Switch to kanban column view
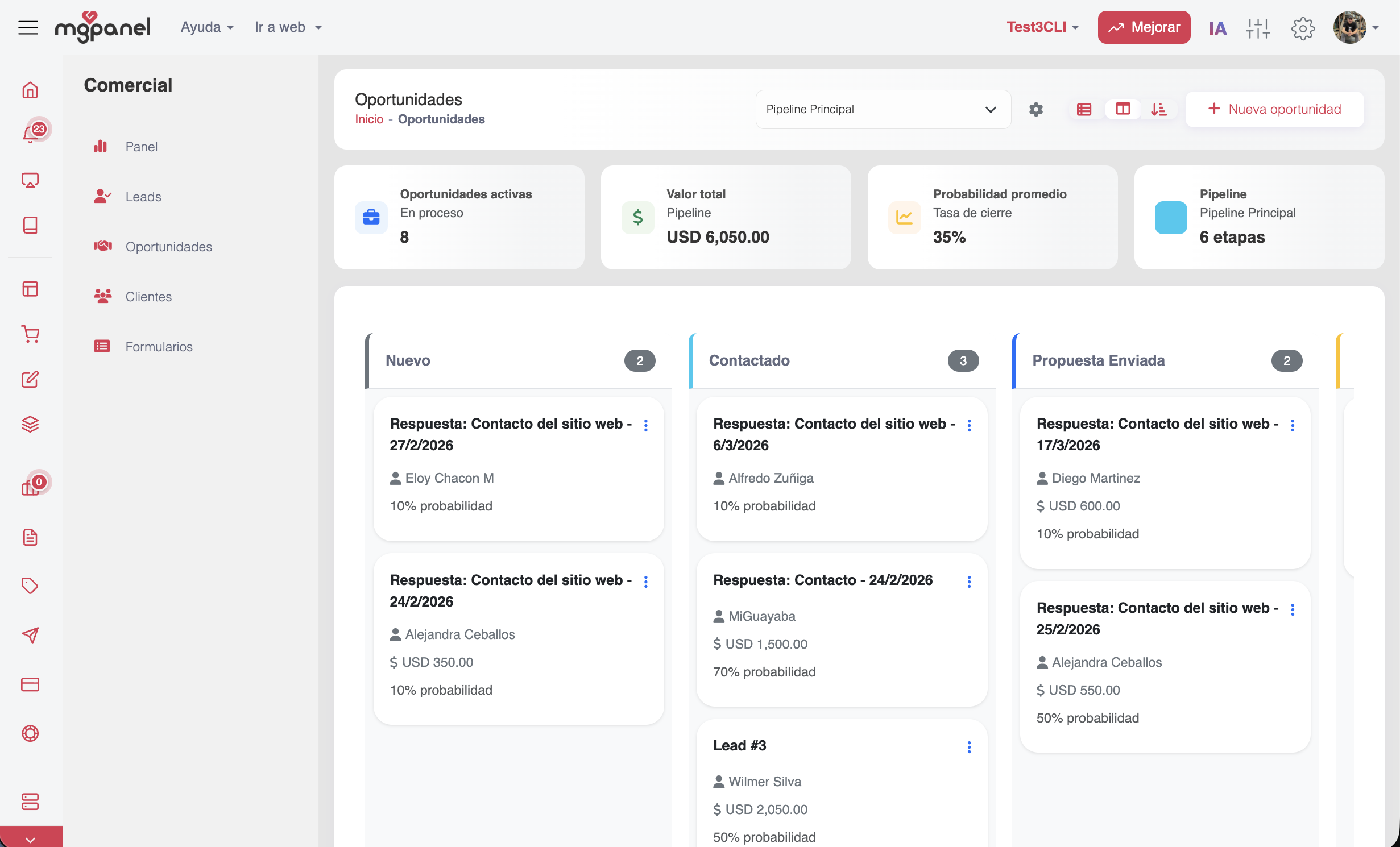The width and height of the screenshot is (1400, 847). tap(1123, 109)
